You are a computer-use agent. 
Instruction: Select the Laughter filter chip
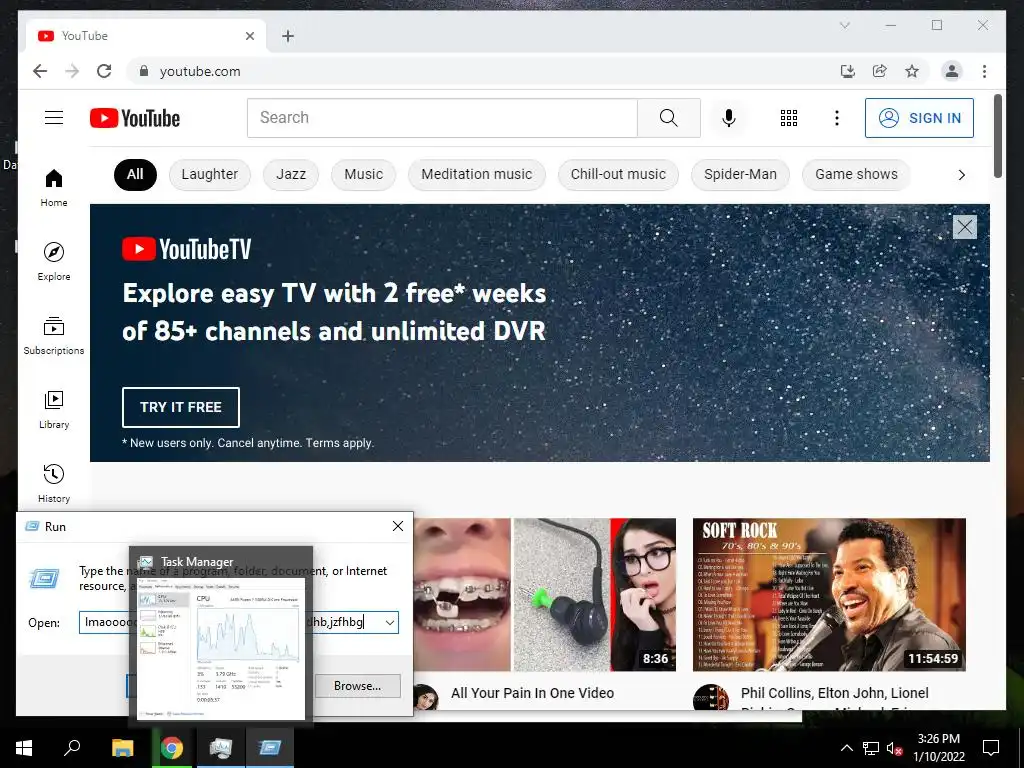(210, 174)
